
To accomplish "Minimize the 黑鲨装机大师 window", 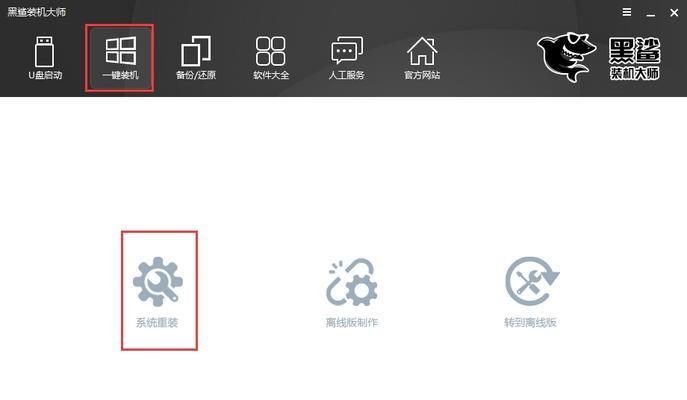I will point(651,13).
